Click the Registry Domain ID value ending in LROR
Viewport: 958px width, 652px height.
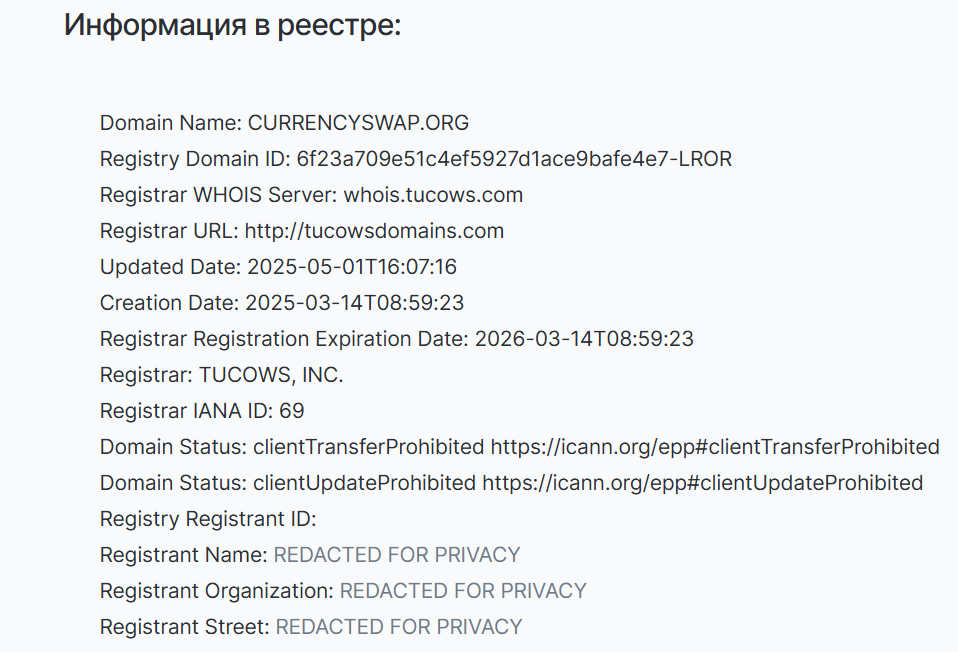pyautogui.click(x=514, y=159)
